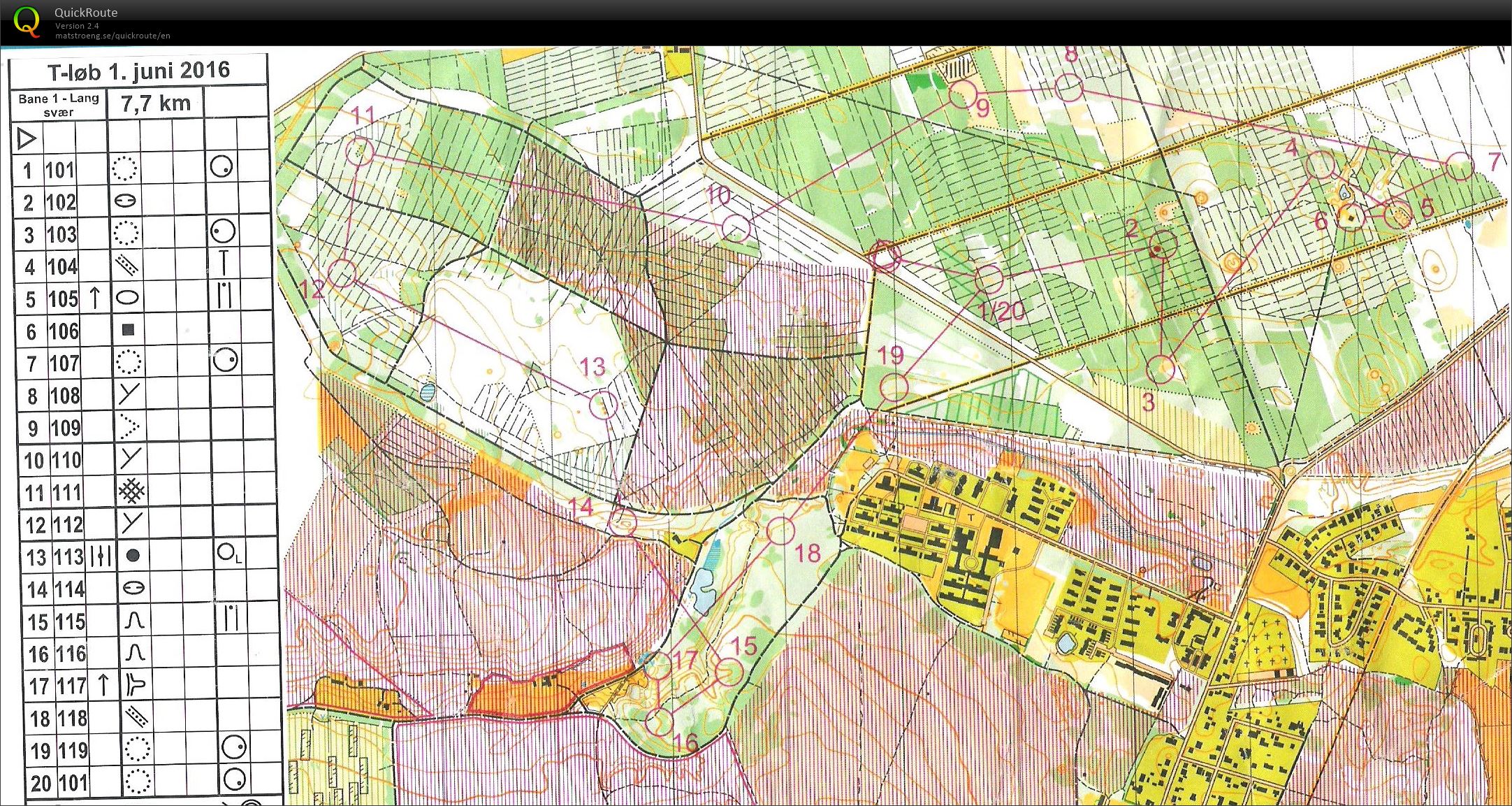Viewport: 1512px width, 806px height.
Task: Click the Y junction symbol in row 8
Action: (x=129, y=394)
